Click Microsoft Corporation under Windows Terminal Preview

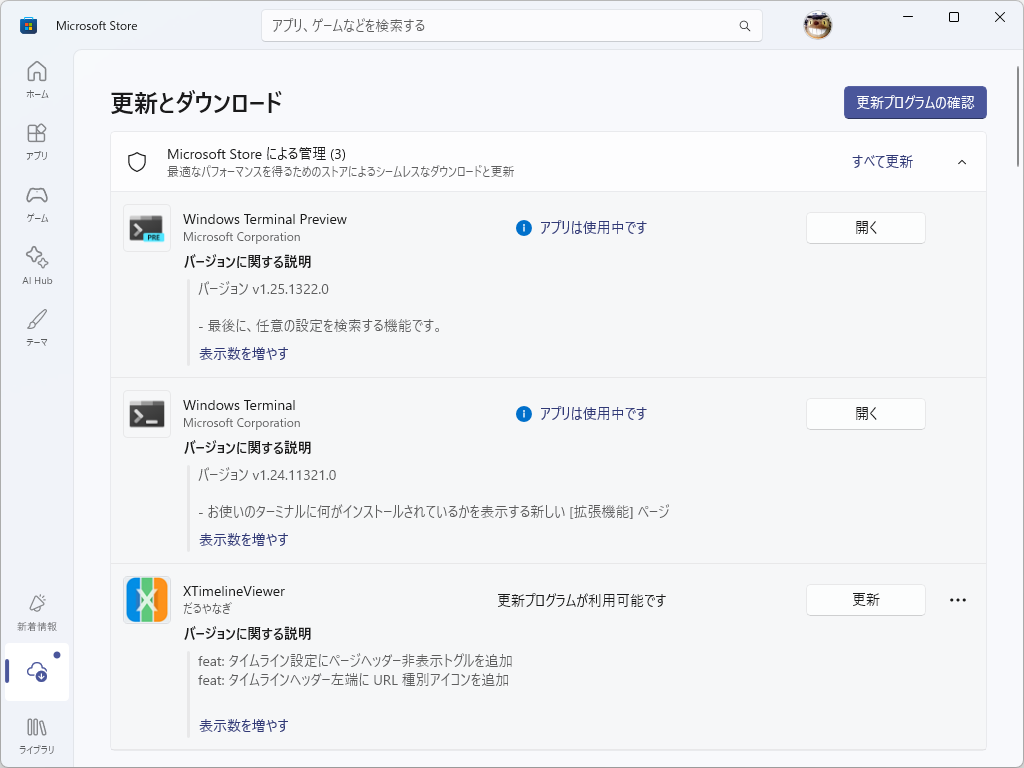[242, 237]
